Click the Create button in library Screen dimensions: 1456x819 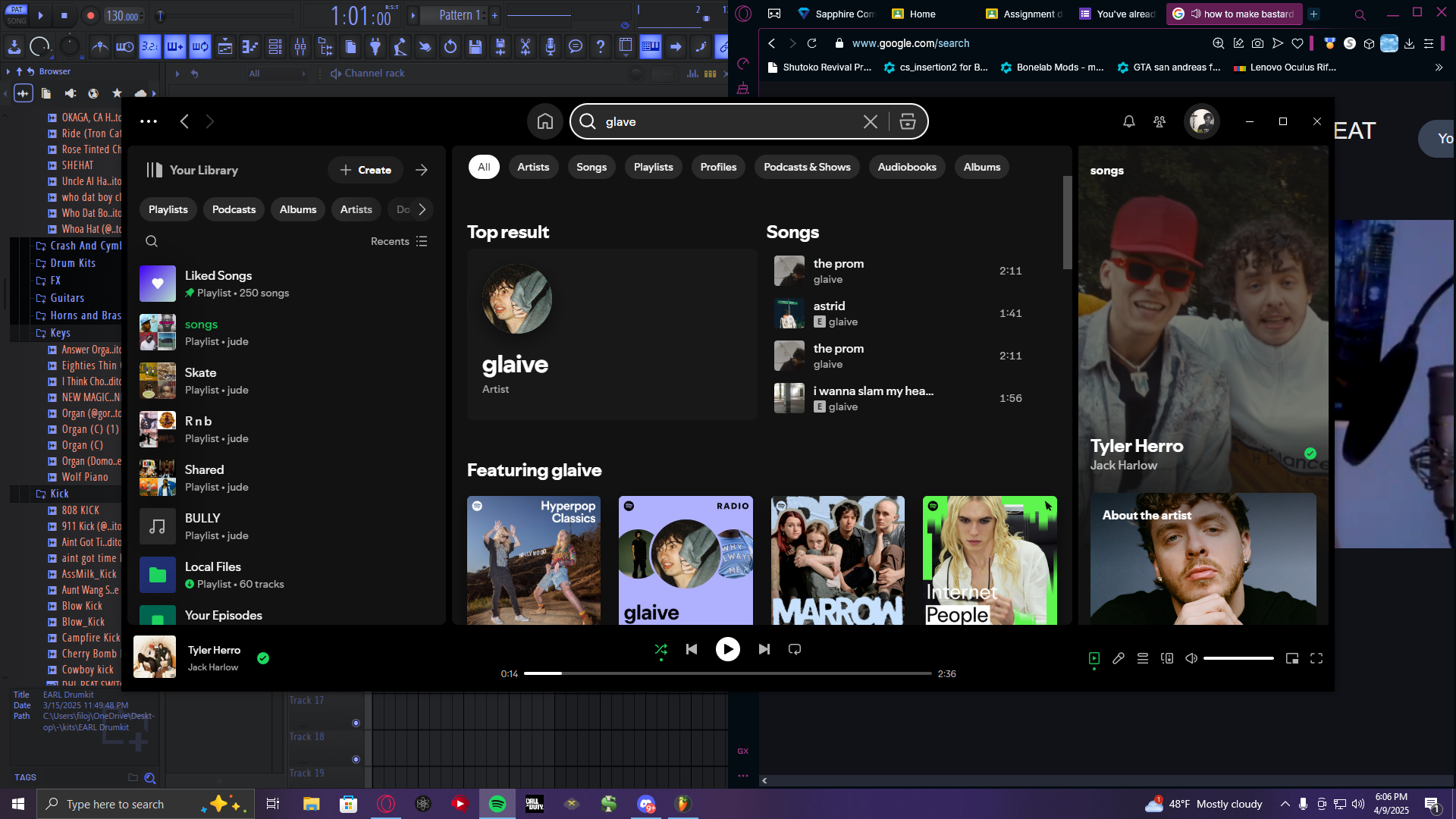tap(366, 170)
